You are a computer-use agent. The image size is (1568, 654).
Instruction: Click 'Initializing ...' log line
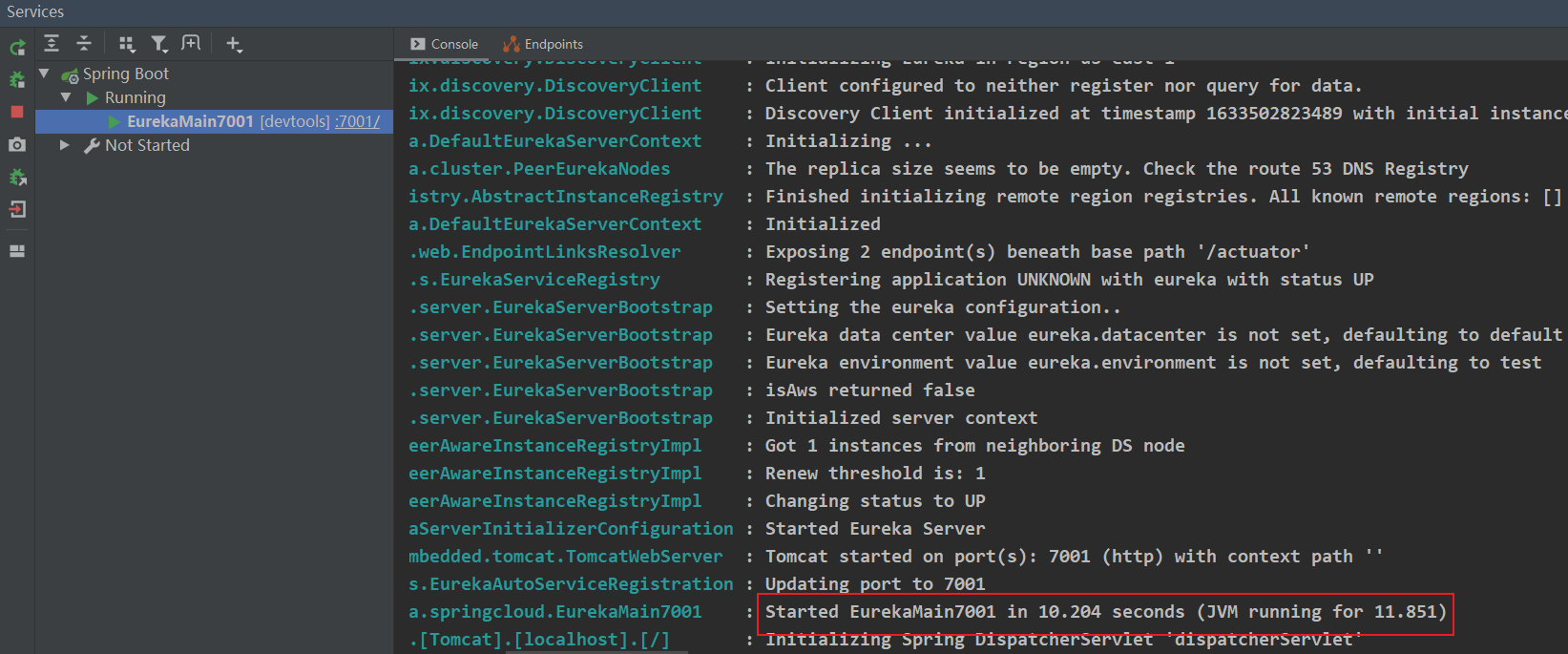(848, 141)
